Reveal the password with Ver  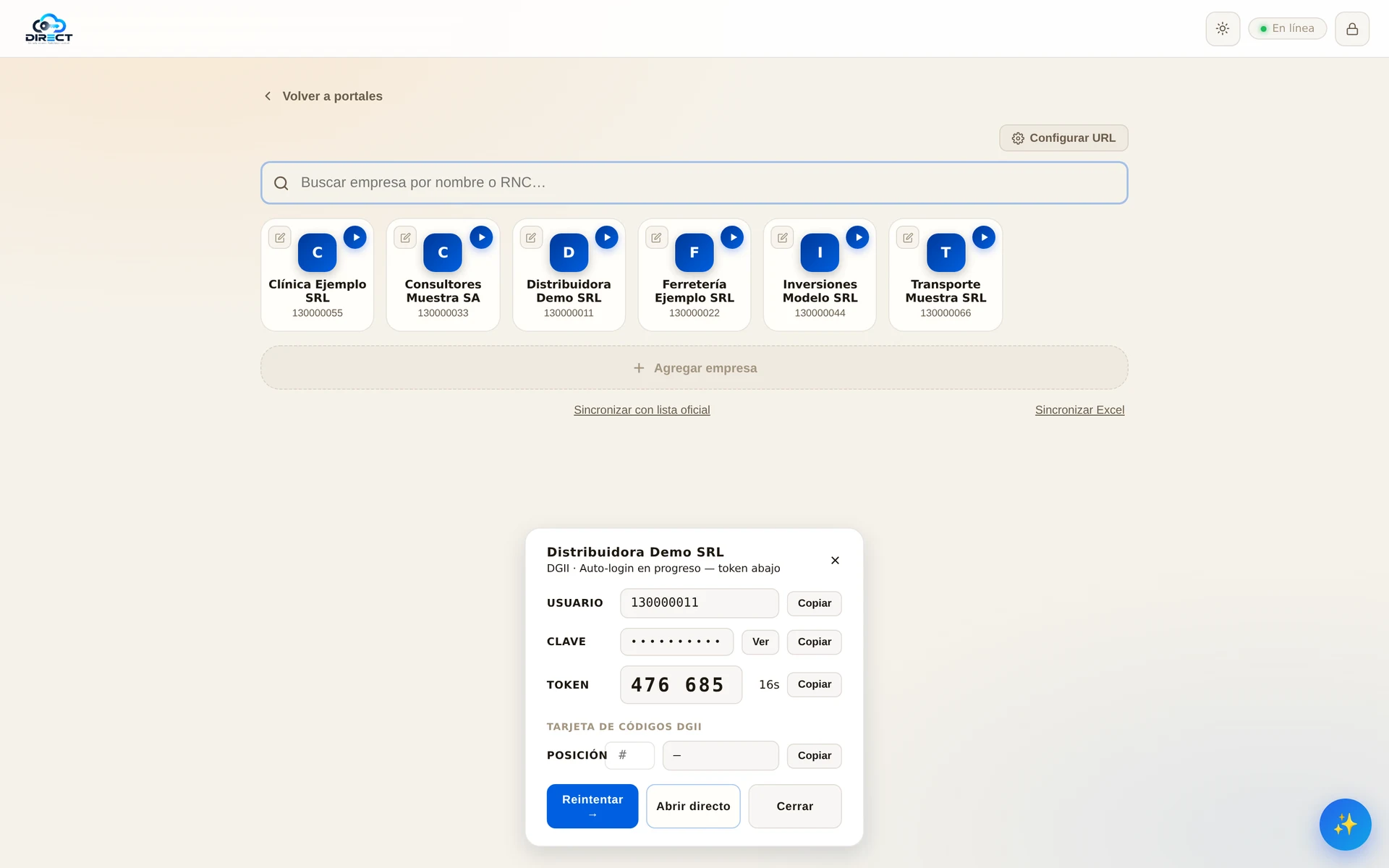760,642
